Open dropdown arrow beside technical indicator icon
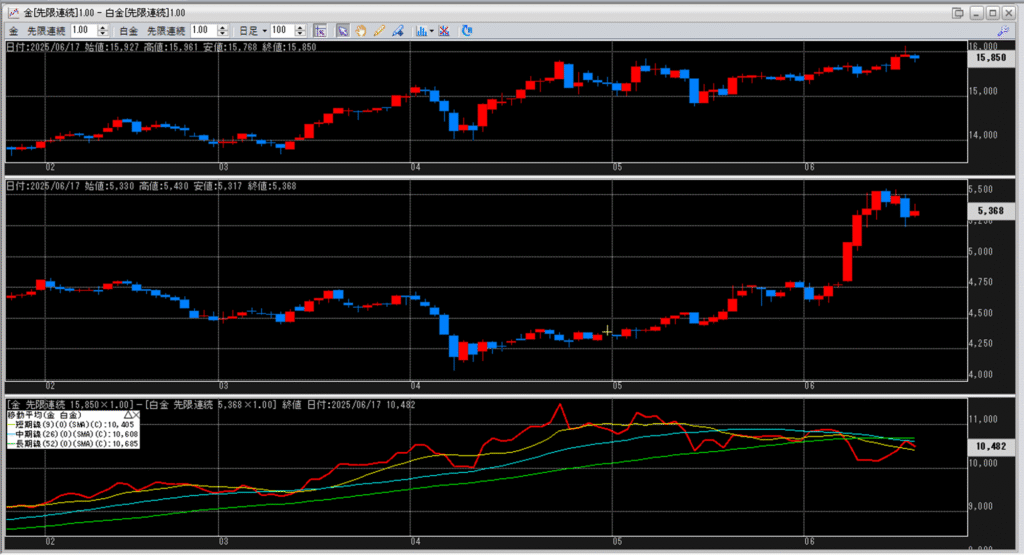 tap(432, 31)
